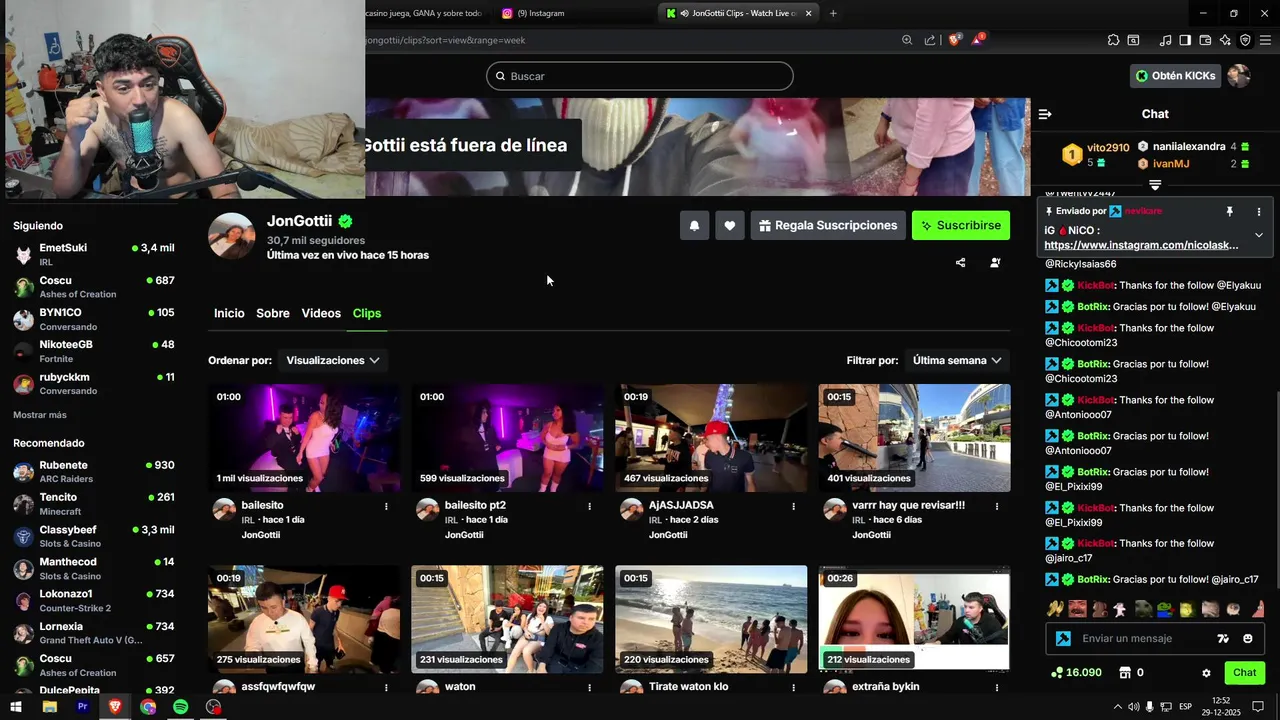
Task: Click the Buscar search field
Action: [x=640, y=76]
